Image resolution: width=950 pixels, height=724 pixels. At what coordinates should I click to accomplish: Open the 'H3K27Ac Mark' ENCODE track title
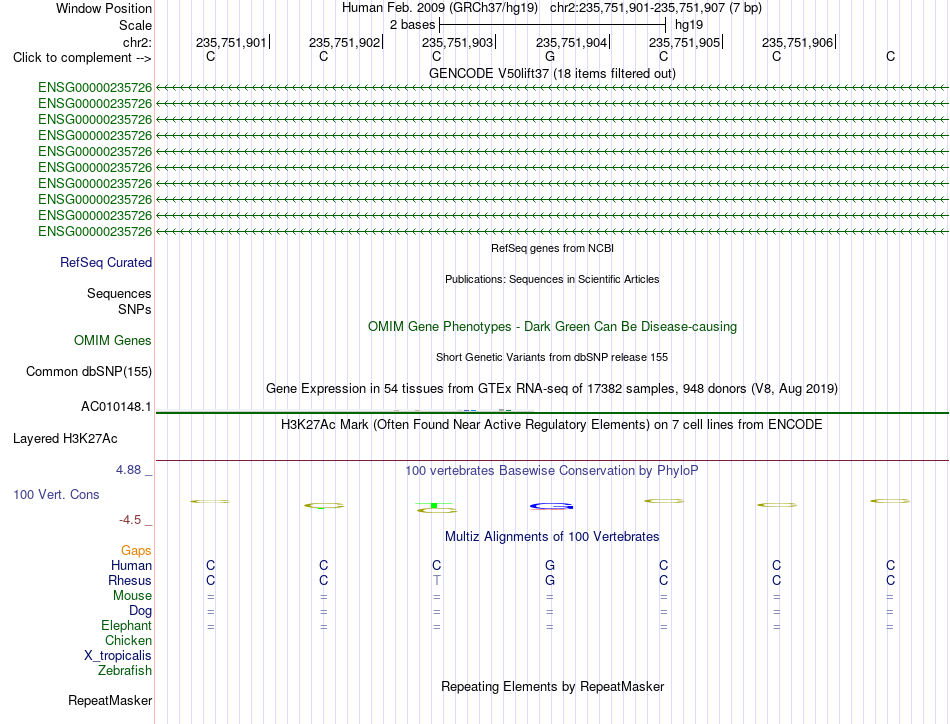[552, 424]
